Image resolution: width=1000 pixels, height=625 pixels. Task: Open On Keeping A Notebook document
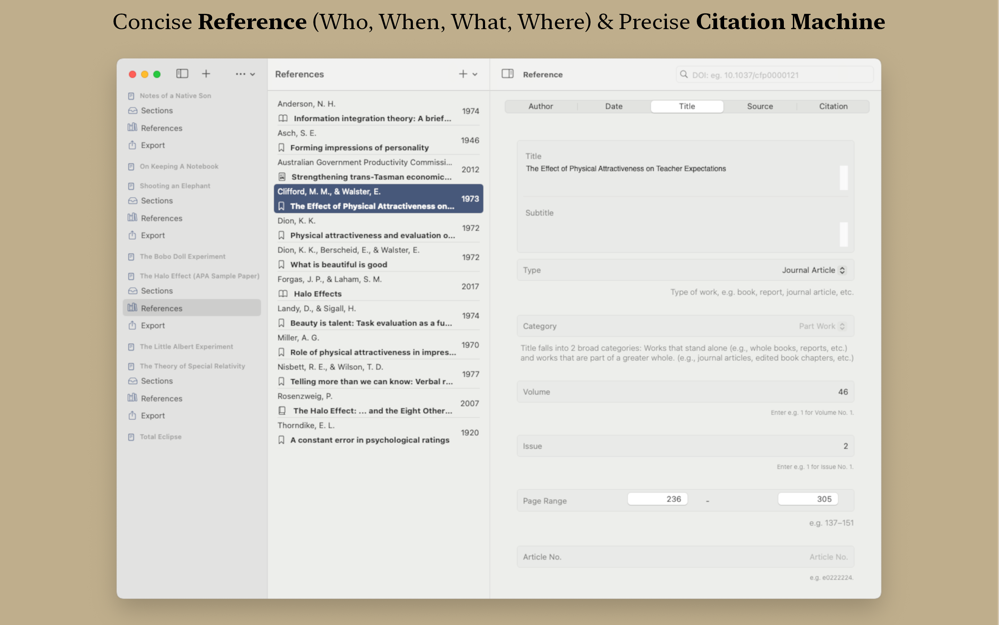click(x=179, y=166)
